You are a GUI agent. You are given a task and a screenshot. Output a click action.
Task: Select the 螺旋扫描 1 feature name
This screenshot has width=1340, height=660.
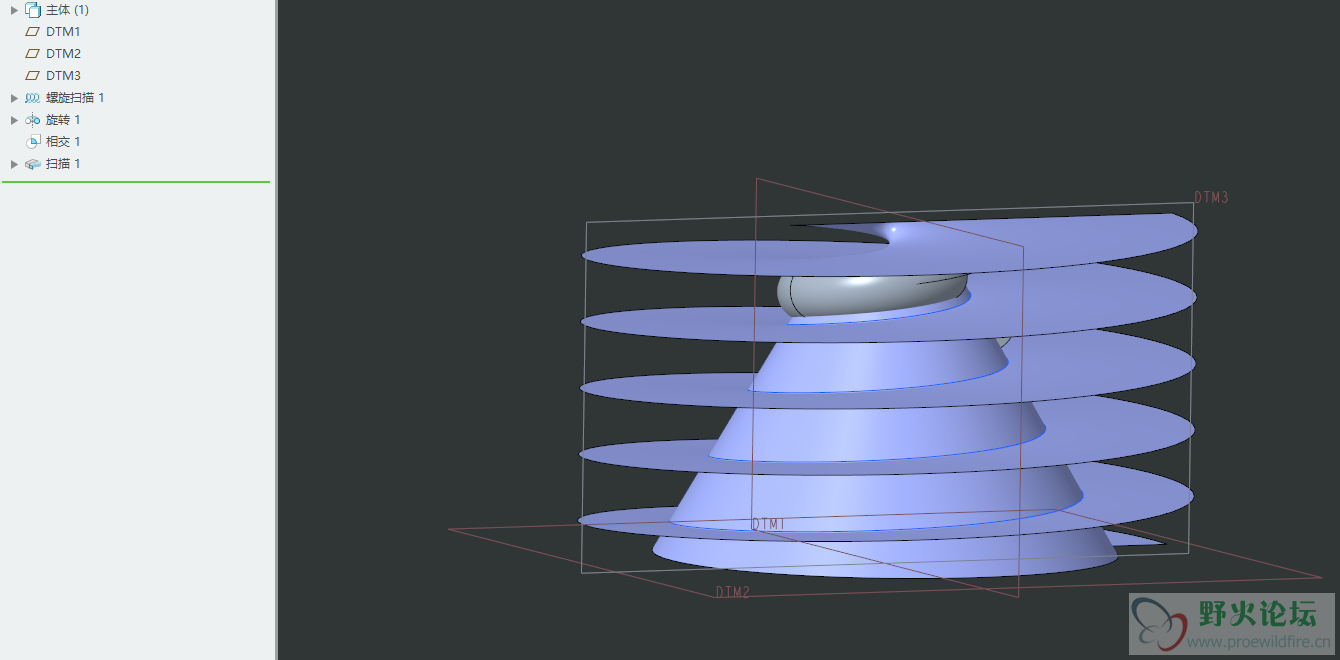click(x=75, y=98)
